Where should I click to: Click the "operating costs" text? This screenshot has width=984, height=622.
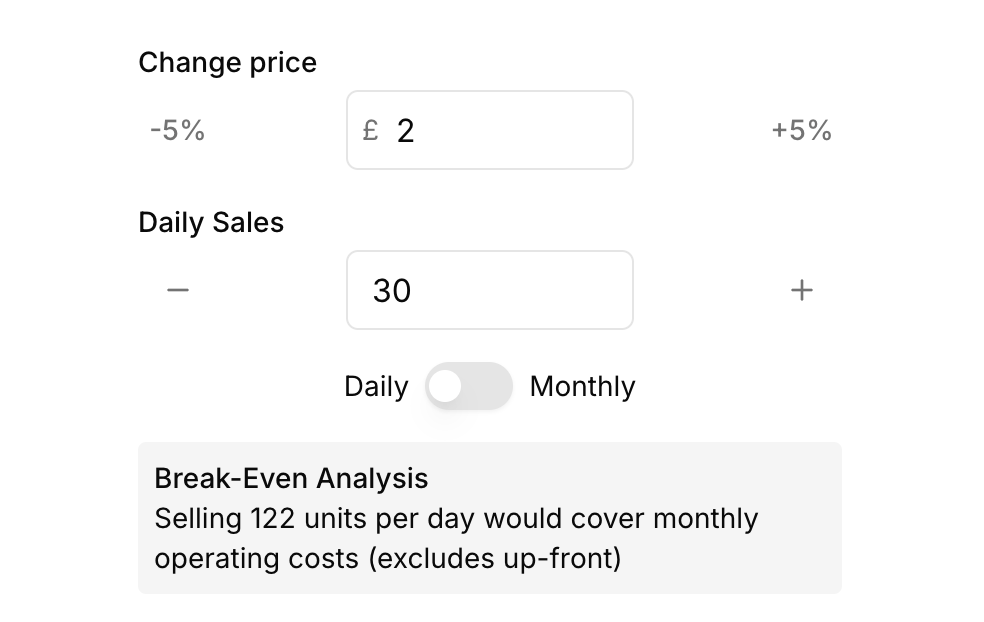click(x=257, y=558)
